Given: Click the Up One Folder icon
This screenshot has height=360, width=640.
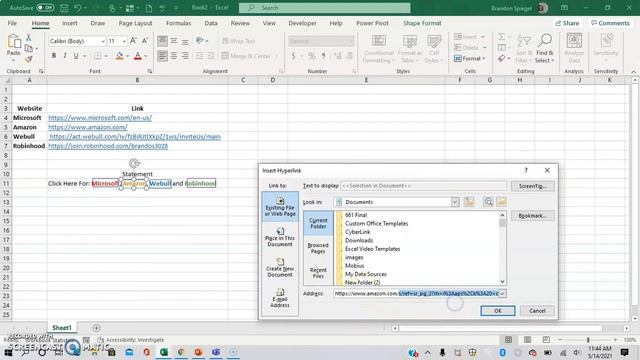Looking at the screenshot, I should point(469,202).
